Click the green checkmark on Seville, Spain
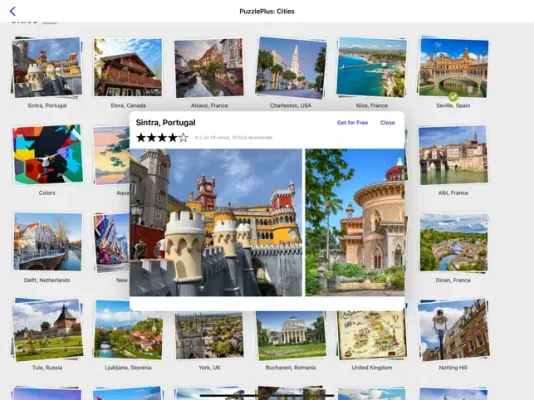The image size is (534, 400). (453, 97)
